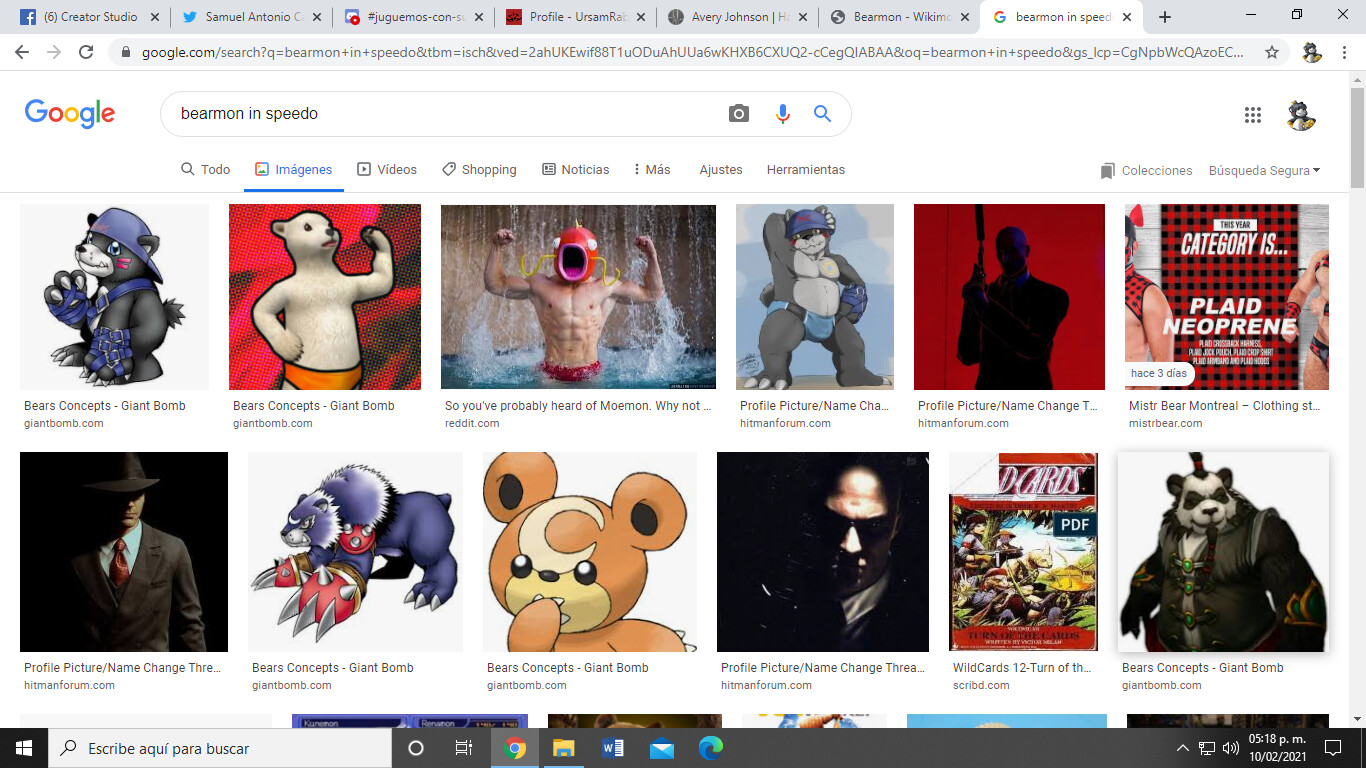The image size is (1366, 768).
Task: Click the blue magnifier search button
Action: point(822,114)
